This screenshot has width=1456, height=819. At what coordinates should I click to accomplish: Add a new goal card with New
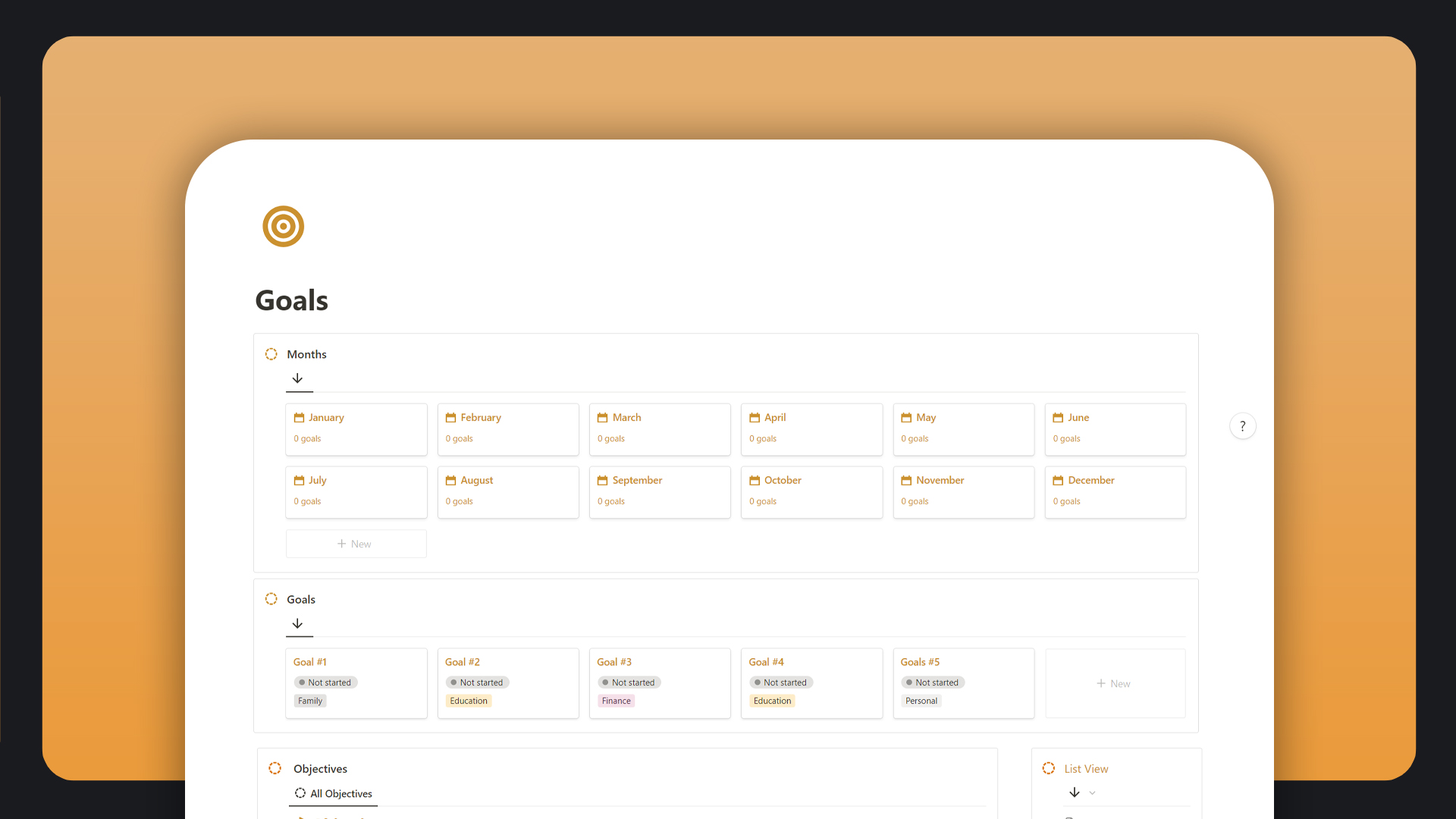(x=1114, y=683)
